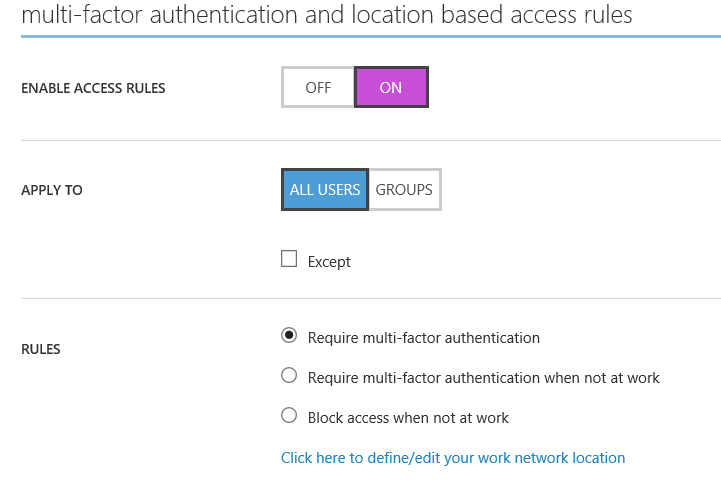Select the Require multi-factor authentication radio button
This screenshot has height=485, width=721.
click(289, 335)
